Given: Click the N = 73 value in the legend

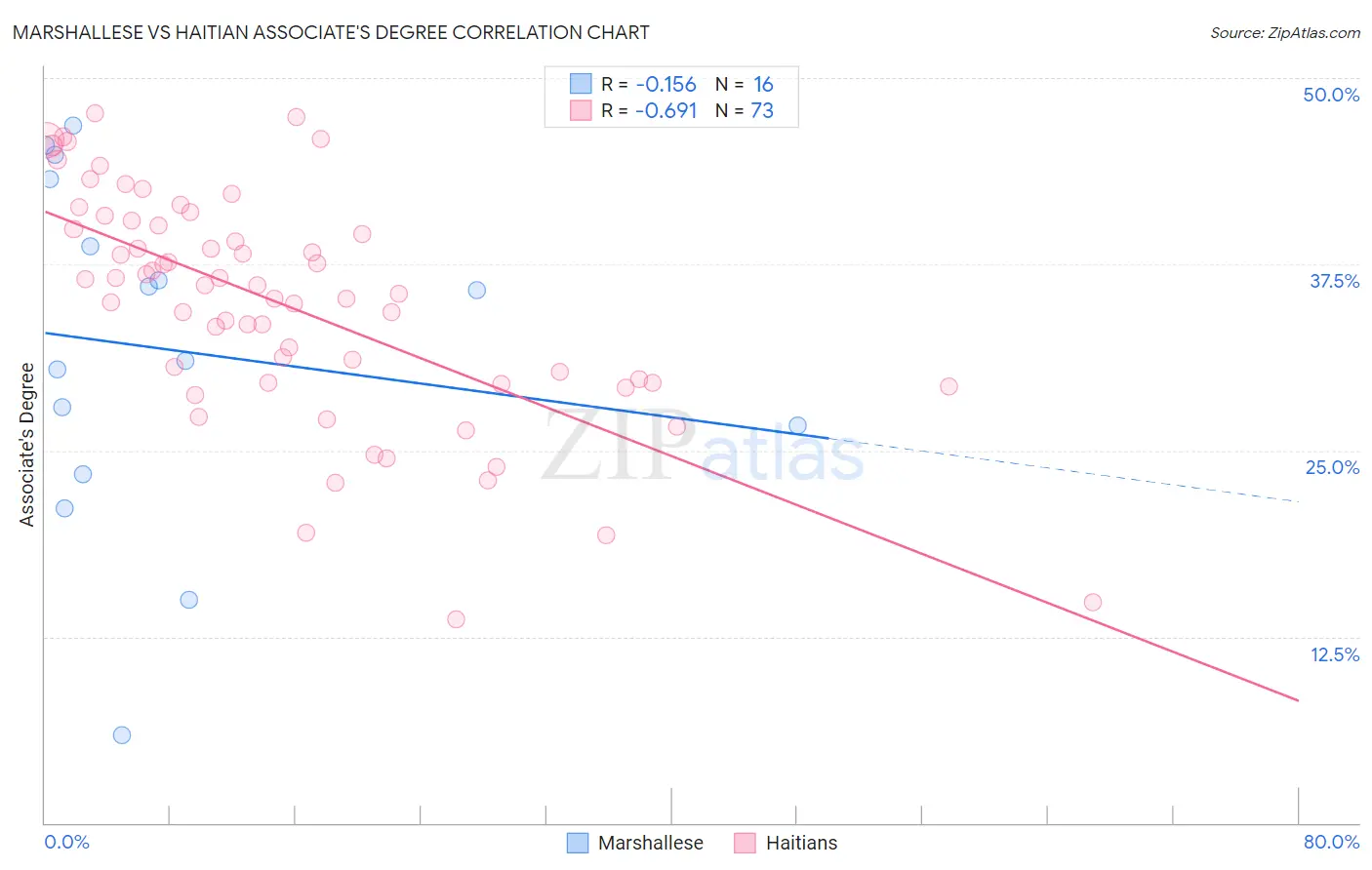Looking at the screenshot, I should coord(745,110).
